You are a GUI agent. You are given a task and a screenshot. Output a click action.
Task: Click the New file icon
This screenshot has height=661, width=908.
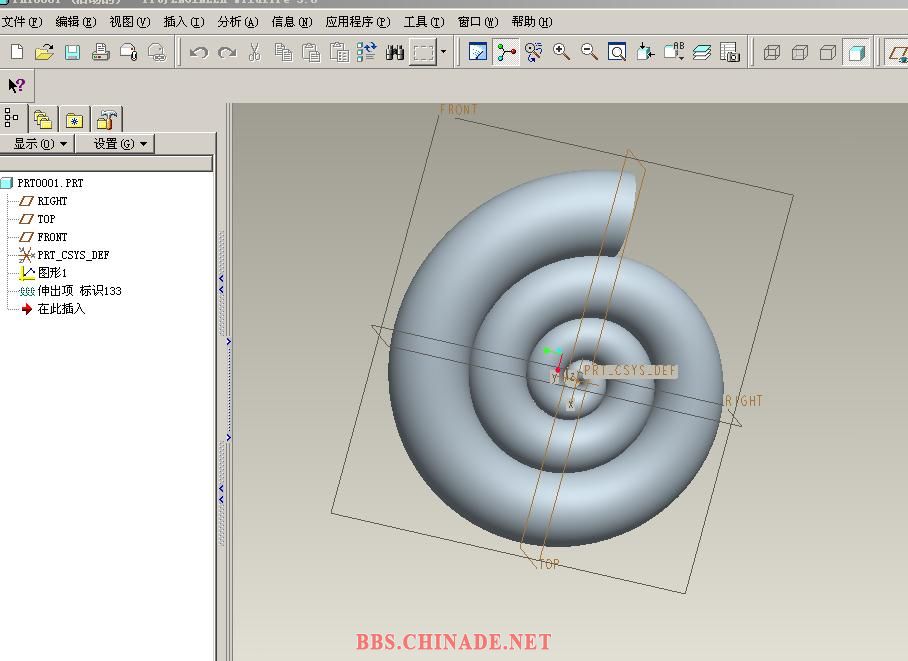[x=16, y=52]
